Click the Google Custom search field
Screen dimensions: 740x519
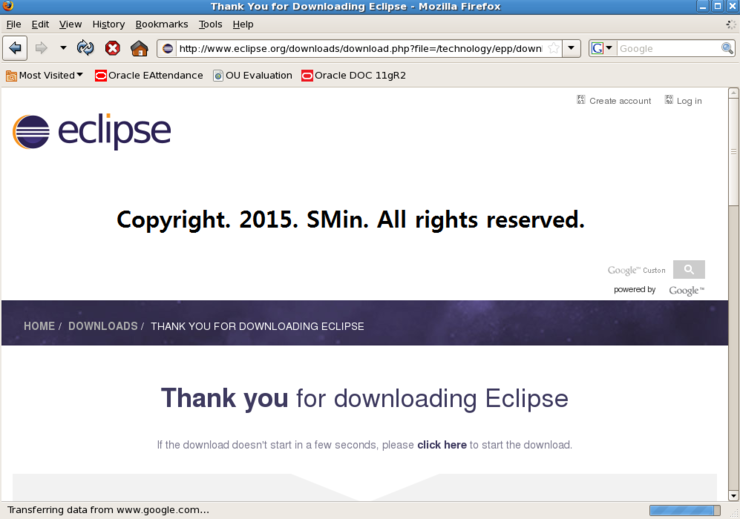[x=636, y=270]
